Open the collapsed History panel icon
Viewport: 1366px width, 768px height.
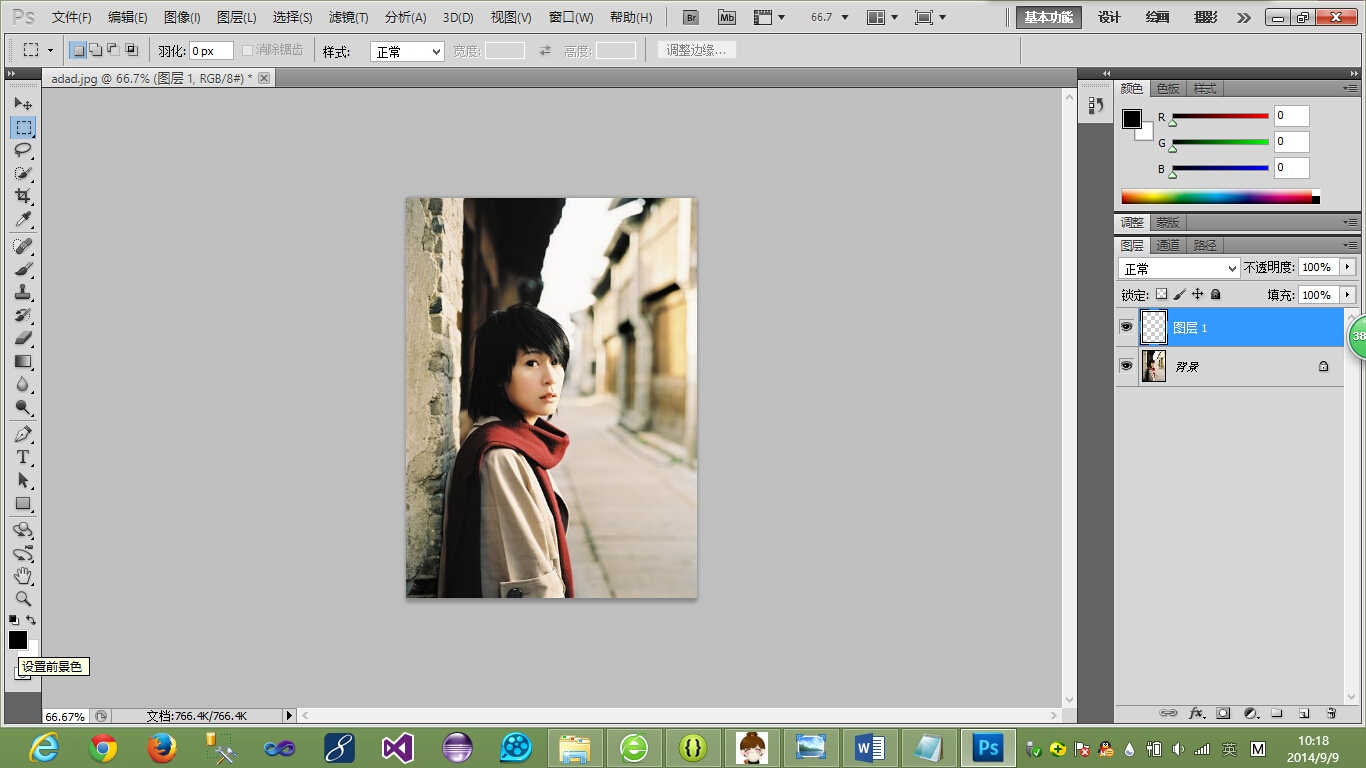[x=1095, y=106]
